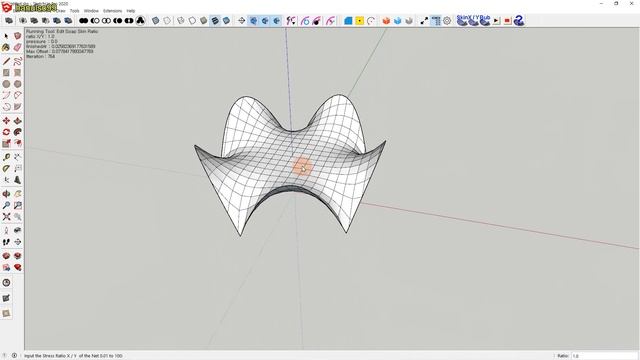The width and height of the screenshot is (640, 360).
Task: Click the blue sheet toolbar icon
Action: [348, 20]
